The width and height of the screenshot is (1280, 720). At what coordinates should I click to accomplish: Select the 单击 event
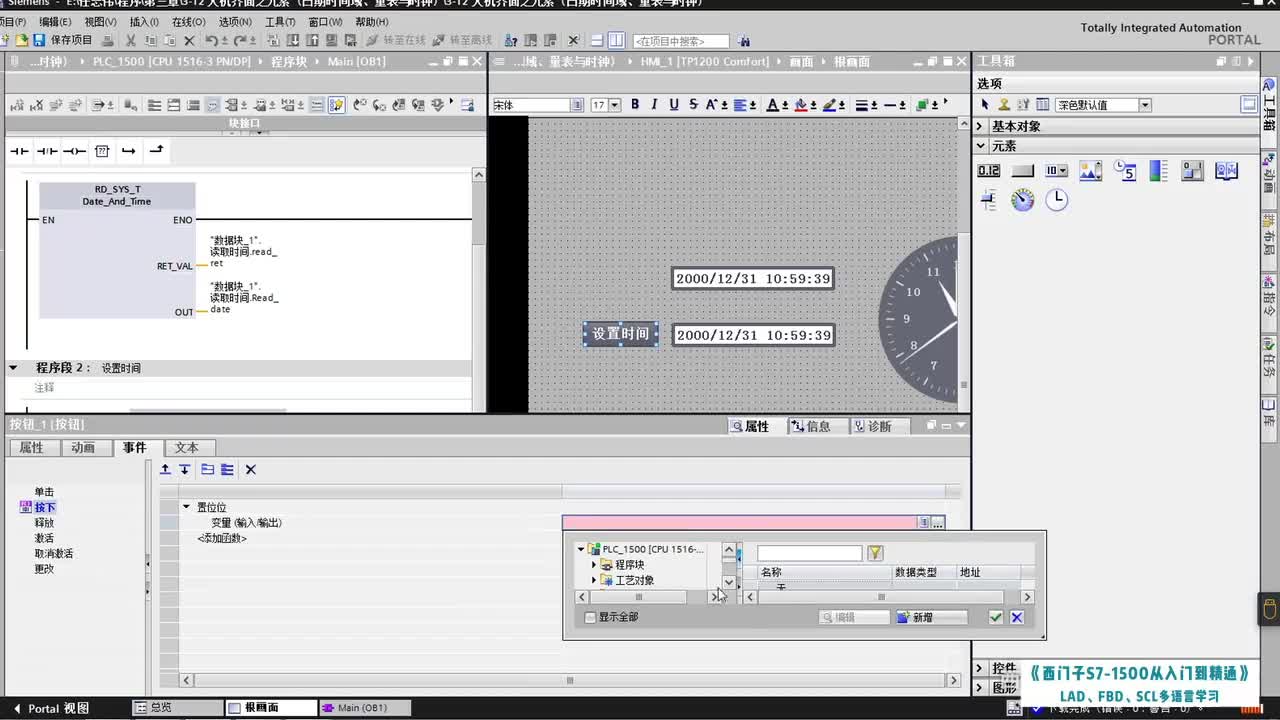pyautogui.click(x=44, y=492)
